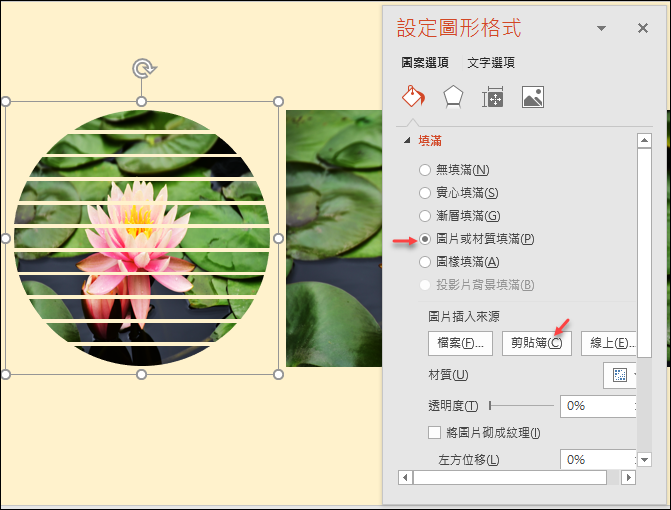Screen dimensions: 671x510
Task: Click the bottom-center resize handle of shape
Action: point(142,375)
